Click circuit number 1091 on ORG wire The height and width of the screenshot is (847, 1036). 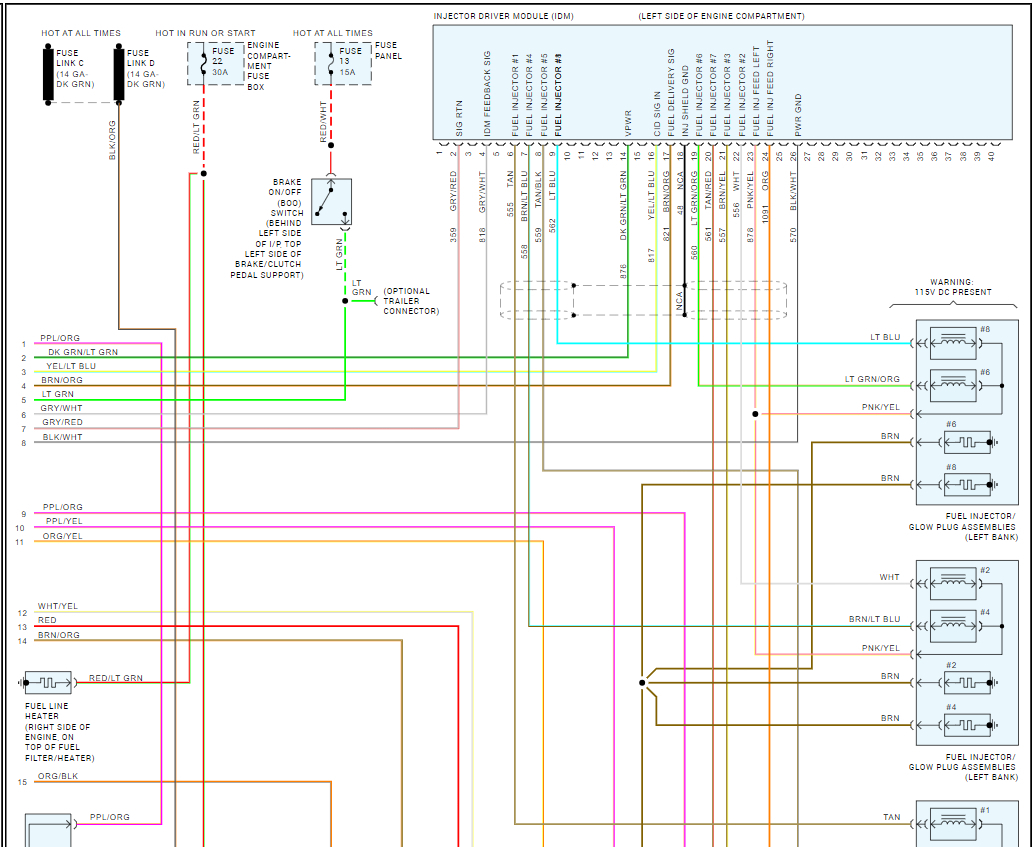tap(766, 213)
